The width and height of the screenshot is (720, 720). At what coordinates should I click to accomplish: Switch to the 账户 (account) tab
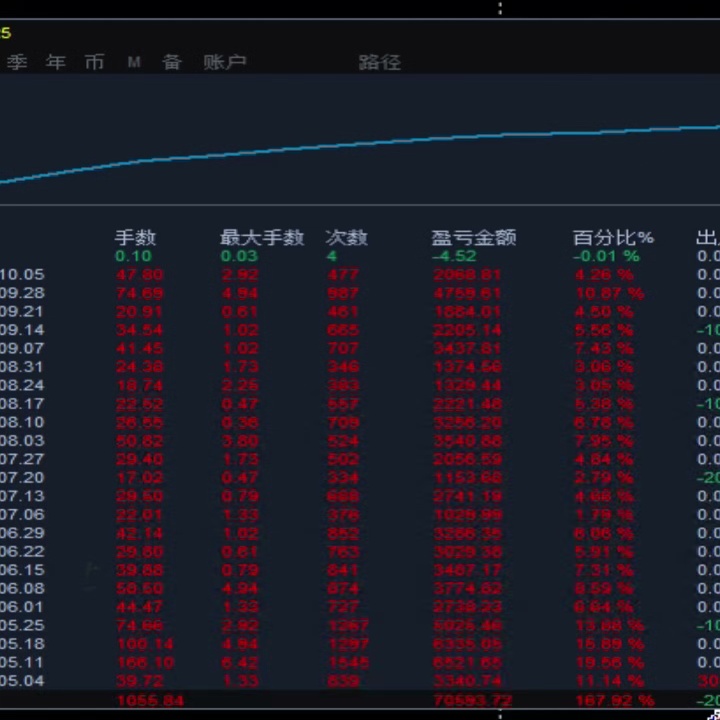[225, 62]
